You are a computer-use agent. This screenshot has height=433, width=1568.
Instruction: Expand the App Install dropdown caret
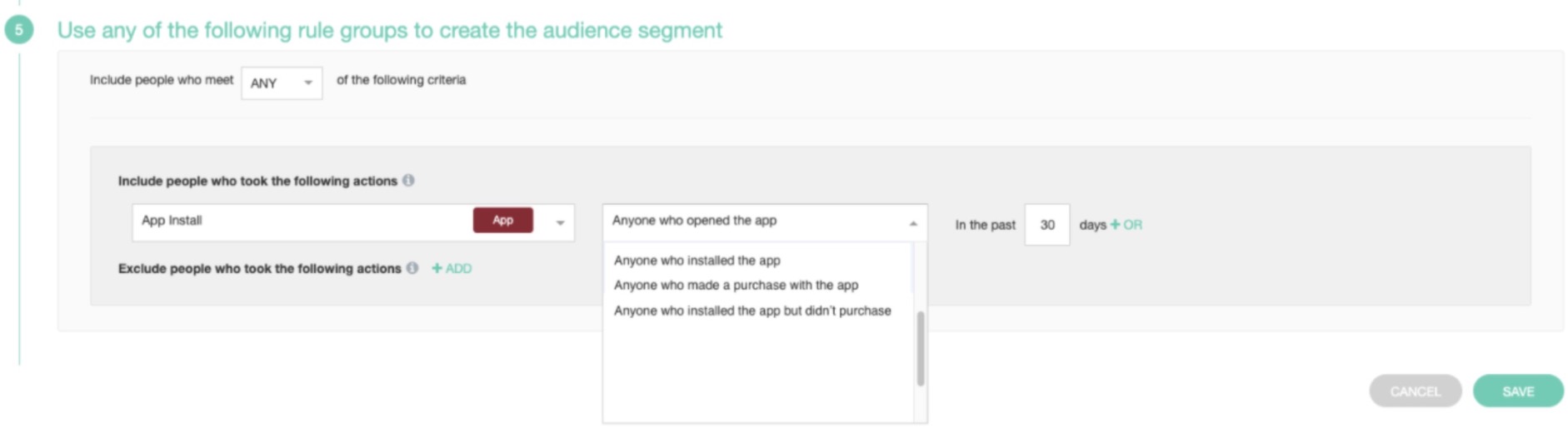[x=560, y=223]
